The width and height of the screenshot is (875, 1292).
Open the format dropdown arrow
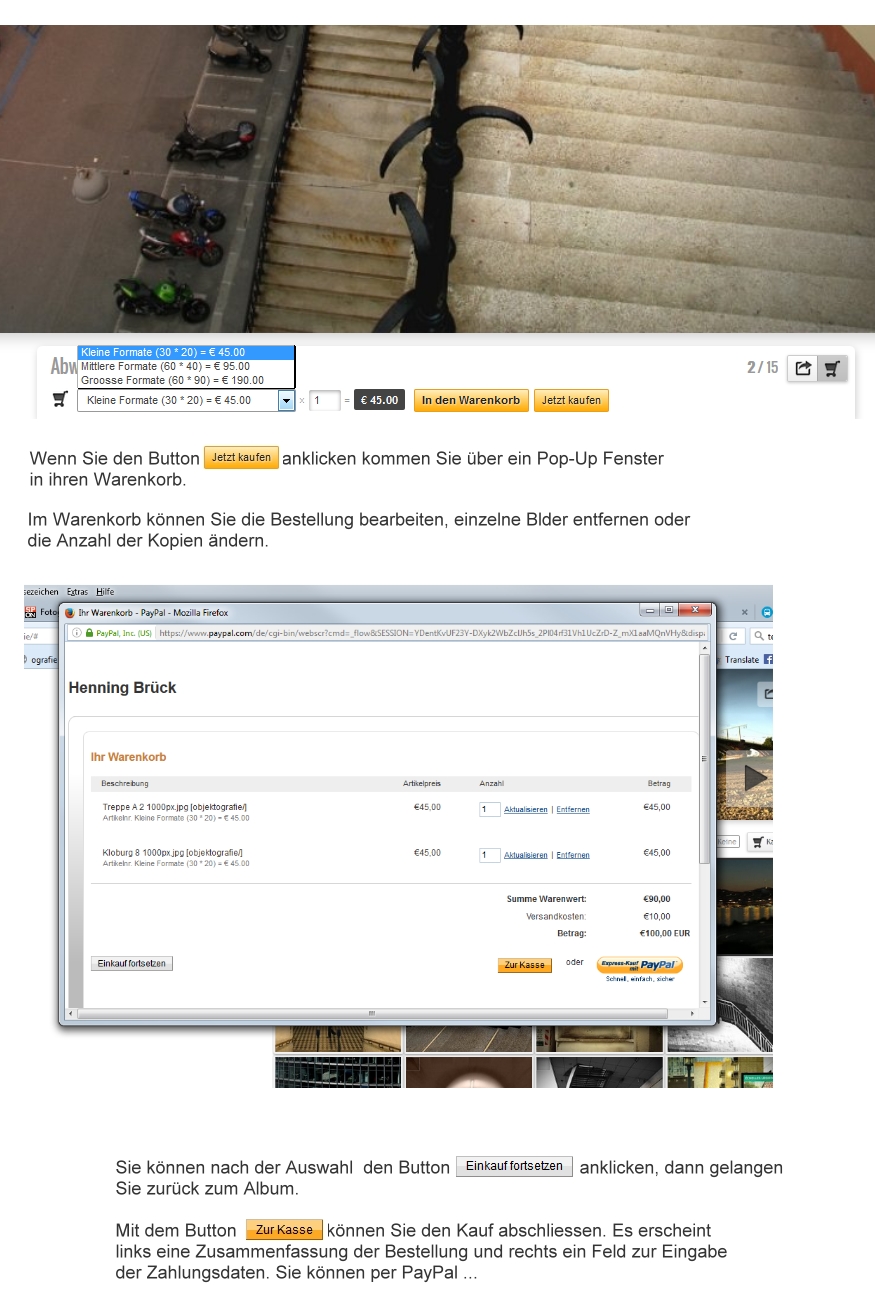[286, 400]
